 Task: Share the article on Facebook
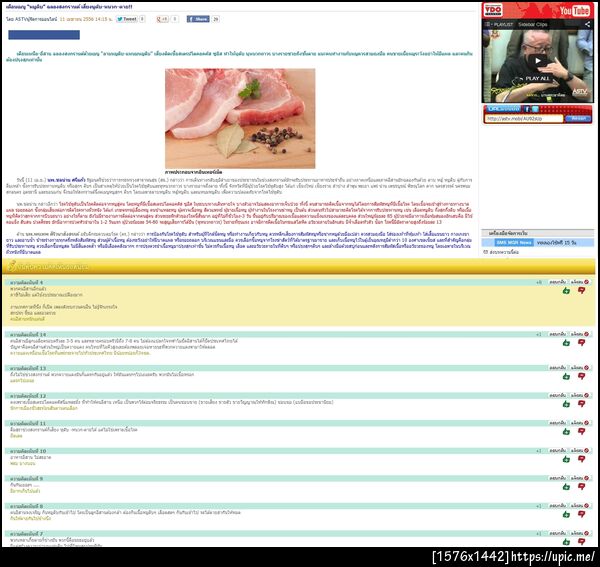pyautogui.click(x=198, y=19)
